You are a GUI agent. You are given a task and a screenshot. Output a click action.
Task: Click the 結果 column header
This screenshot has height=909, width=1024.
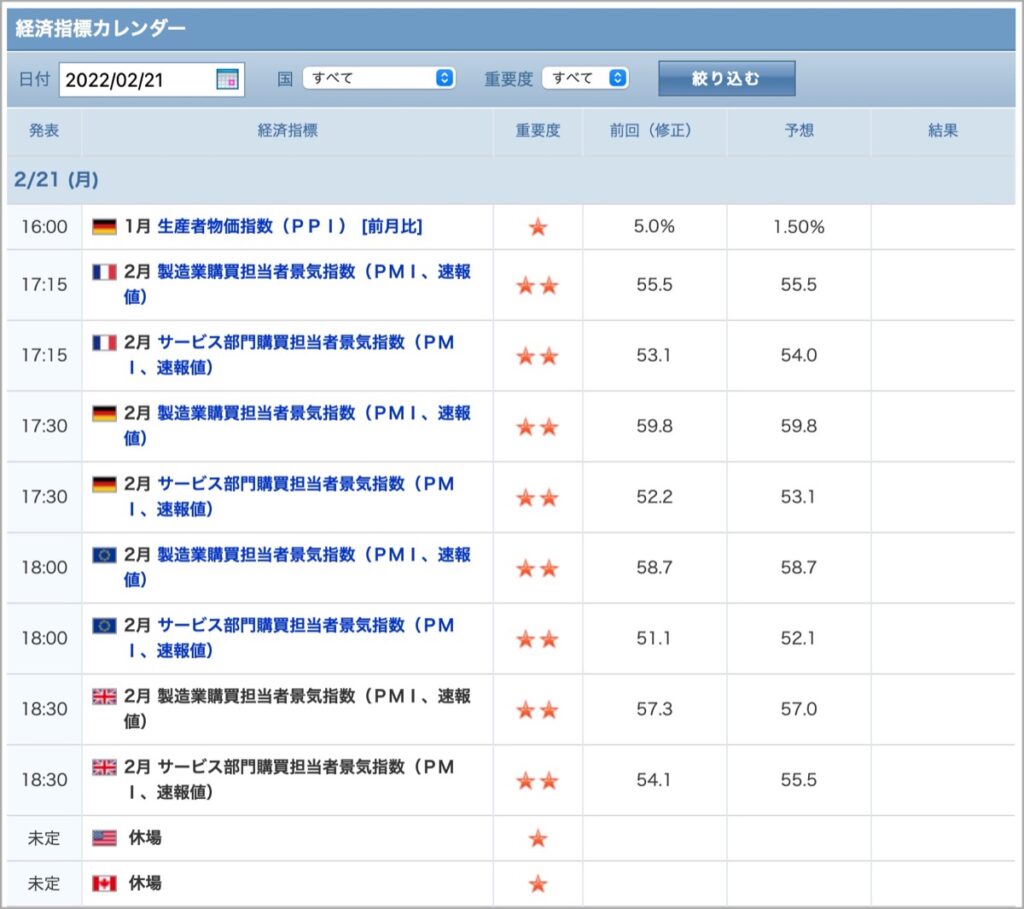(x=943, y=131)
